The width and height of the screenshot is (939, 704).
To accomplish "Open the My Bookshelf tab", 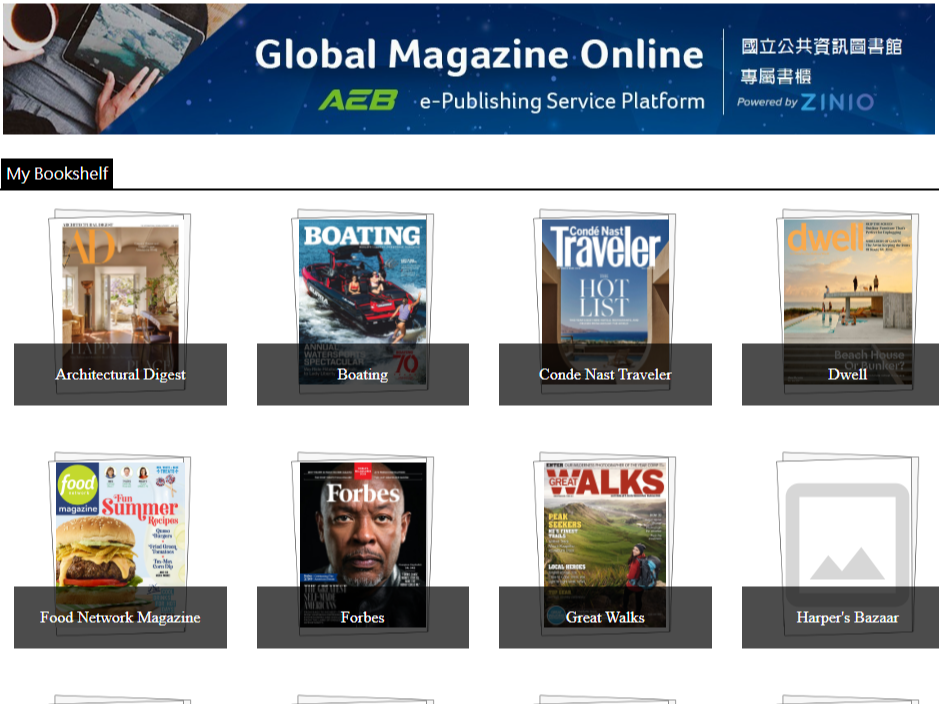I will click(x=57, y=174).
